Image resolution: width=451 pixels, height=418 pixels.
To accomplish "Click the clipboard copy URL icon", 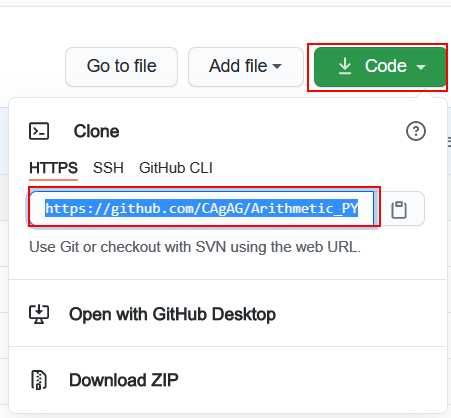I will point(399,210).
